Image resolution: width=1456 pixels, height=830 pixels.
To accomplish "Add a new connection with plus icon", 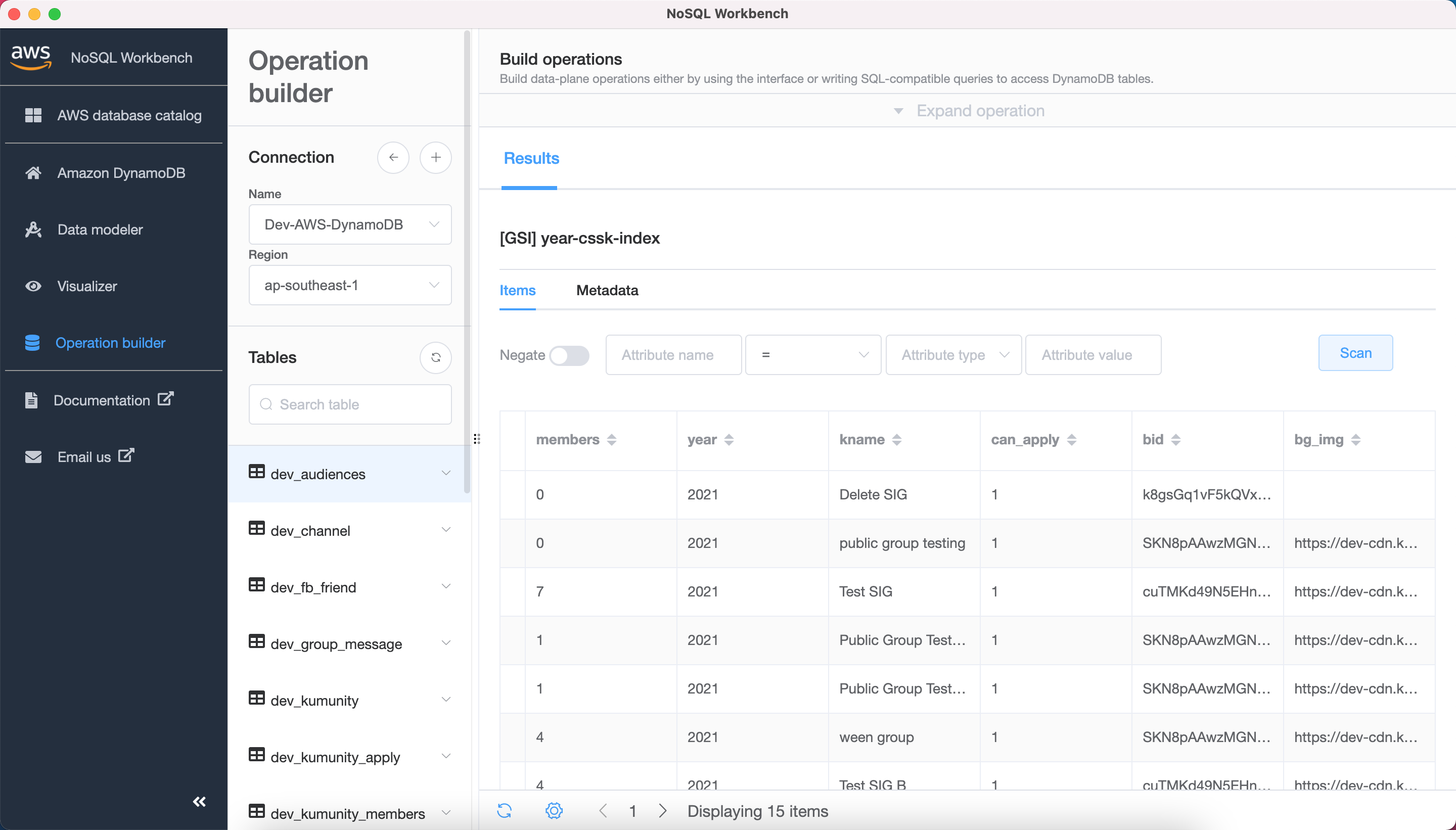I will [x=436, y=157].
